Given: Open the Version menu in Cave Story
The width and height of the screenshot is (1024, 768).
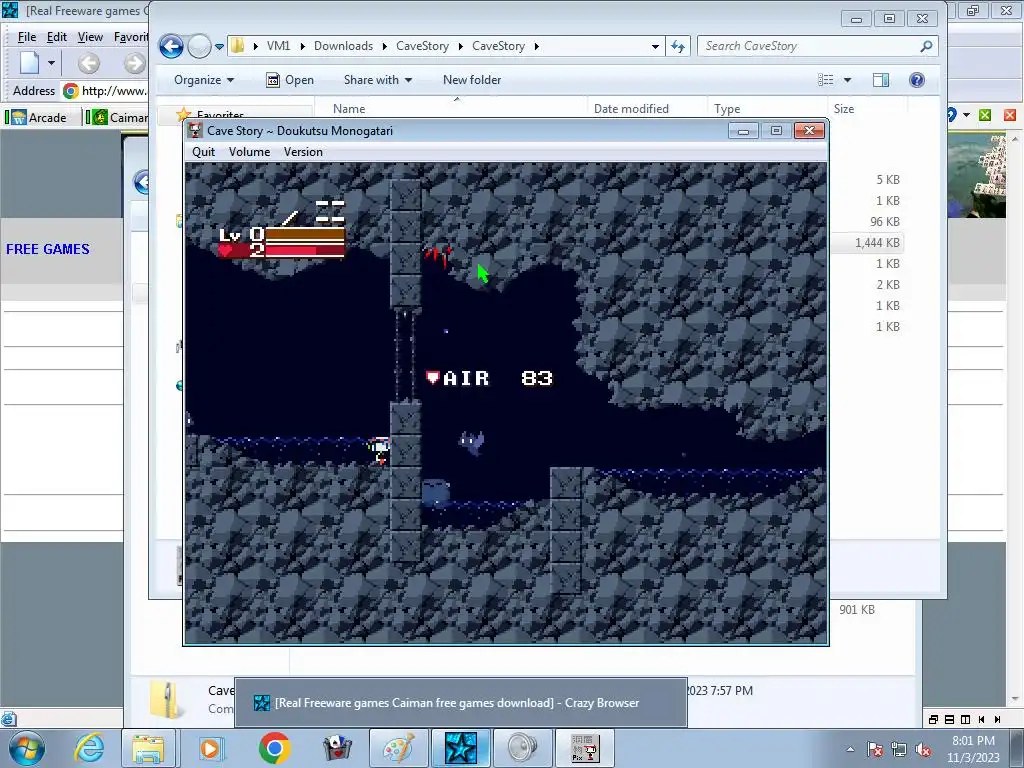Looking at the screenshot, I should 303,152.
